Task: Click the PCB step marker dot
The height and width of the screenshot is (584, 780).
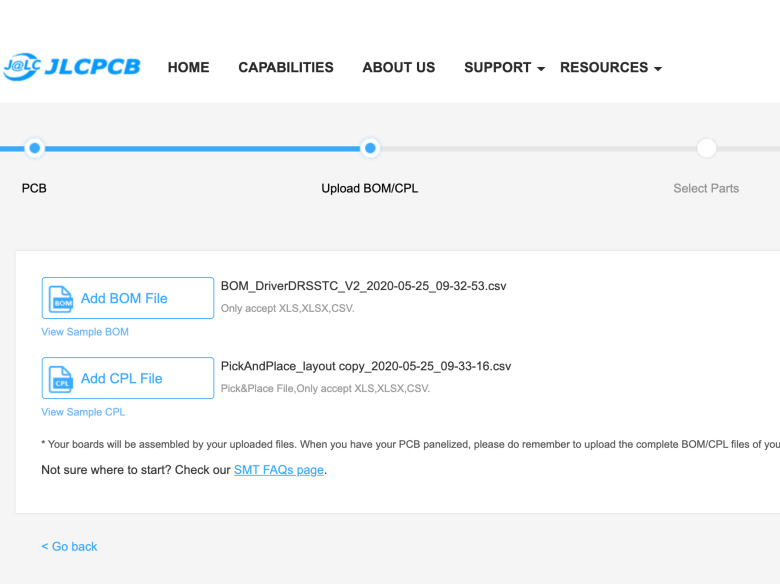Action: 35,148
